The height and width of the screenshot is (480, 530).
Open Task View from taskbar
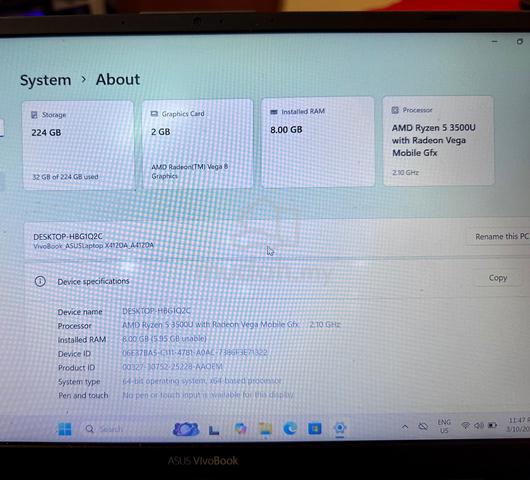coord(214,430)
